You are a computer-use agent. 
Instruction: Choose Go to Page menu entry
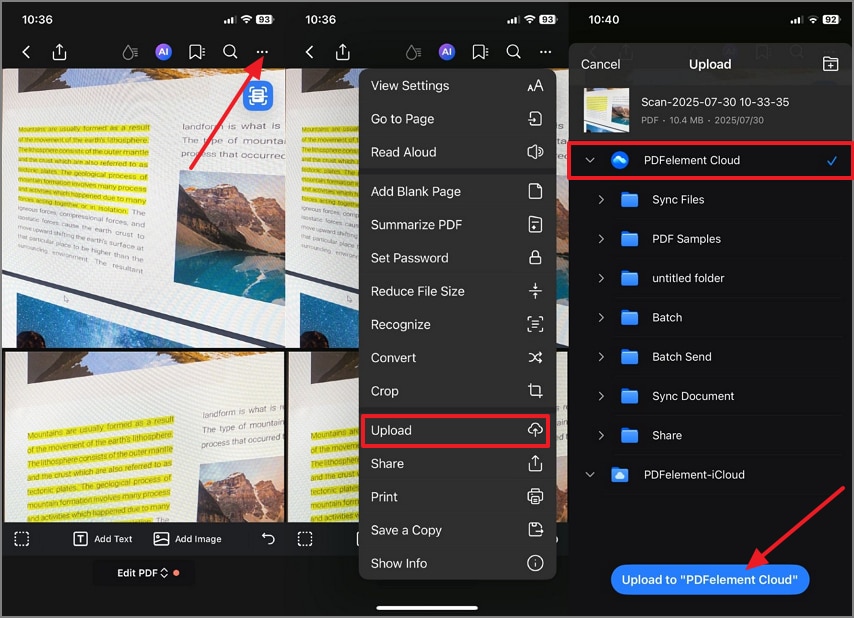point(458,119)
